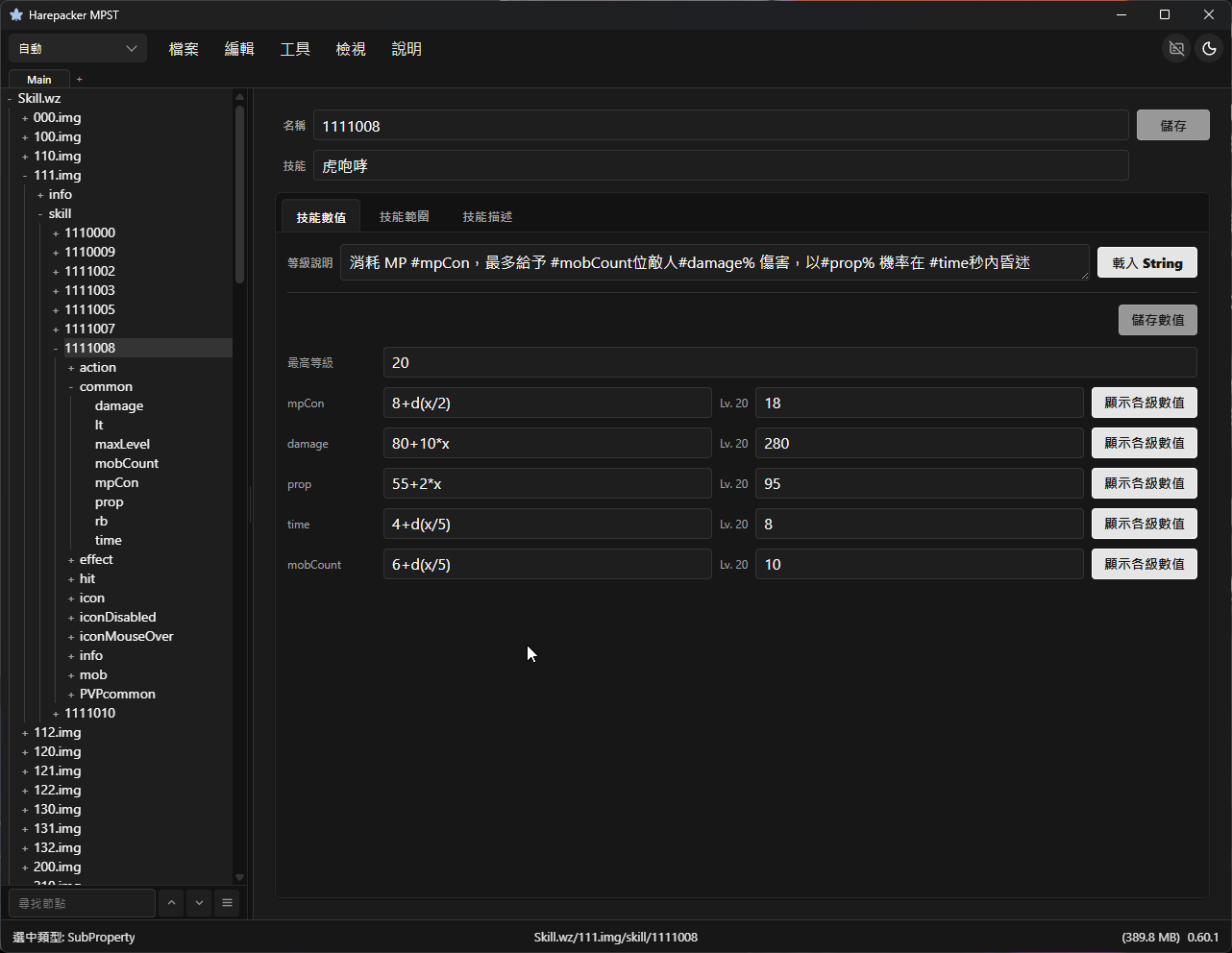Click the tree scrollbar down arrow
The image size is (1232, 953).
[x=239, y=877]
